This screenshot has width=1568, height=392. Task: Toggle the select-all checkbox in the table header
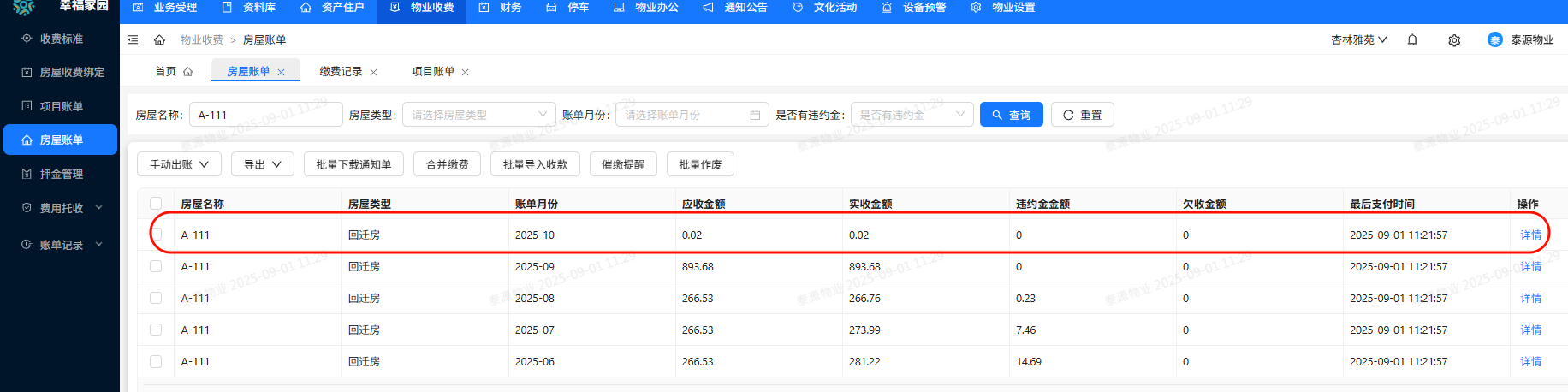tap(156, 204)
